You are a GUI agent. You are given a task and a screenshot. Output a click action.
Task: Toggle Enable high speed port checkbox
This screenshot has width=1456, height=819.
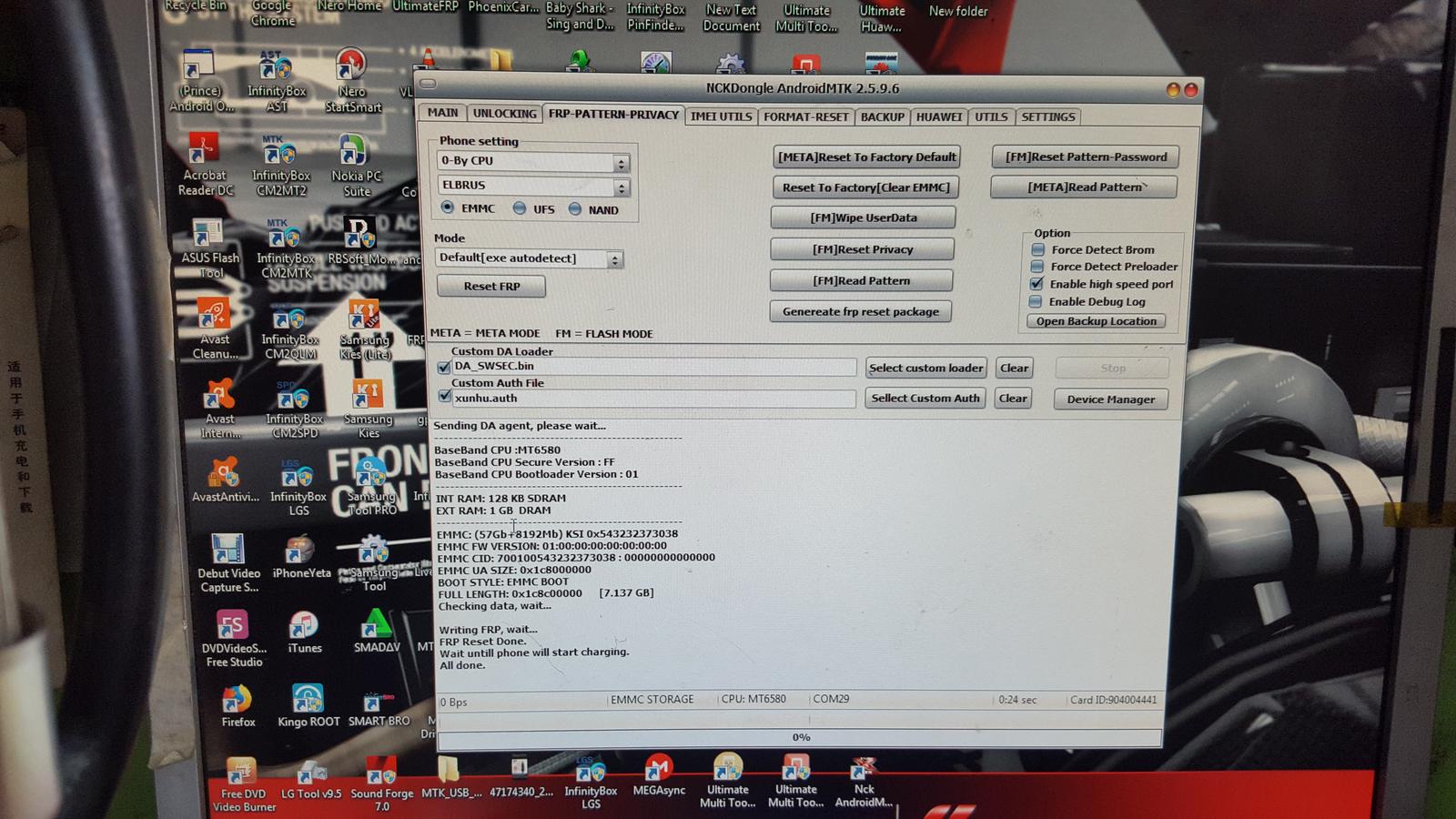(x=1036, y=284)
